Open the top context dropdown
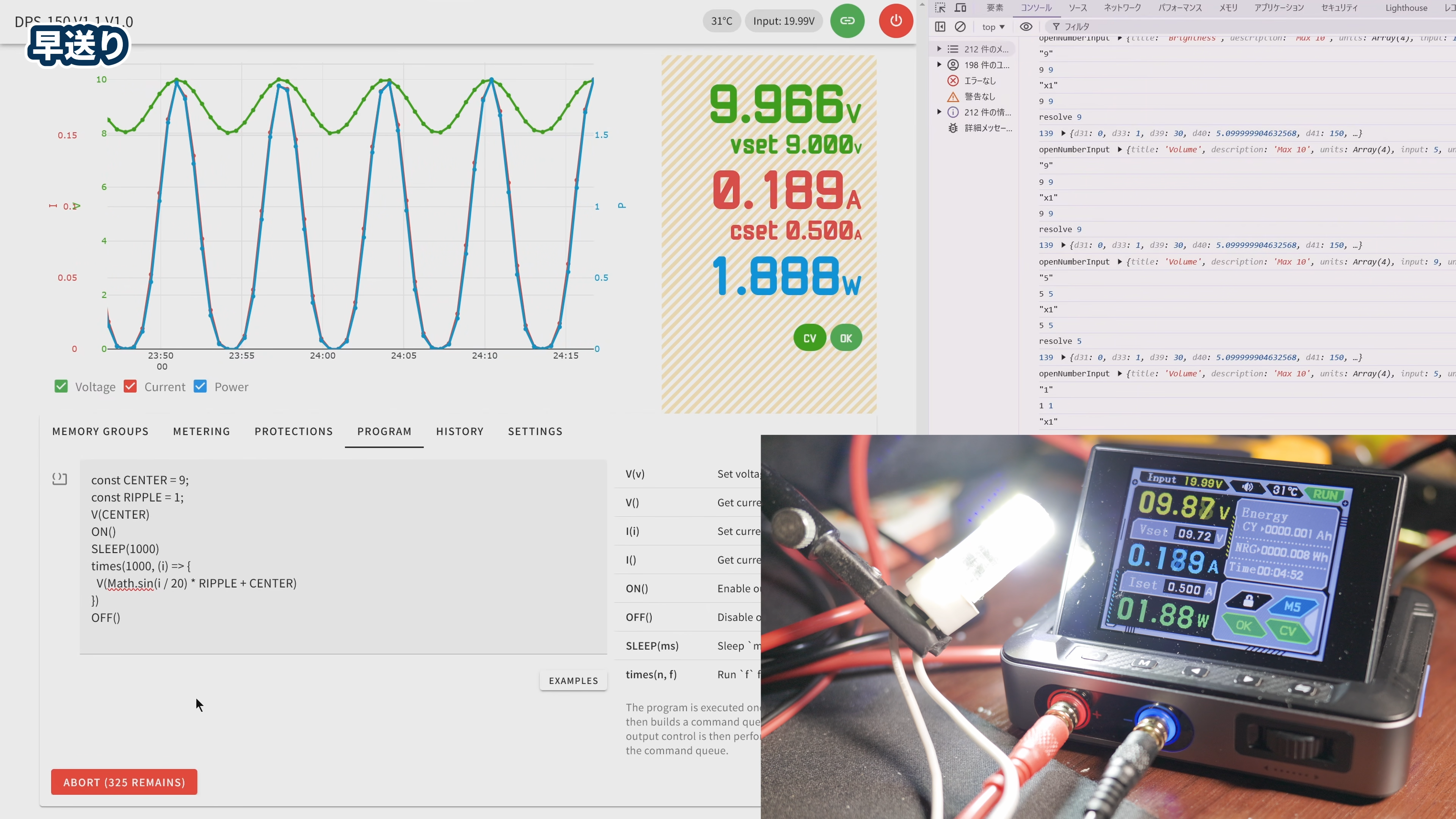 (993, 27)
